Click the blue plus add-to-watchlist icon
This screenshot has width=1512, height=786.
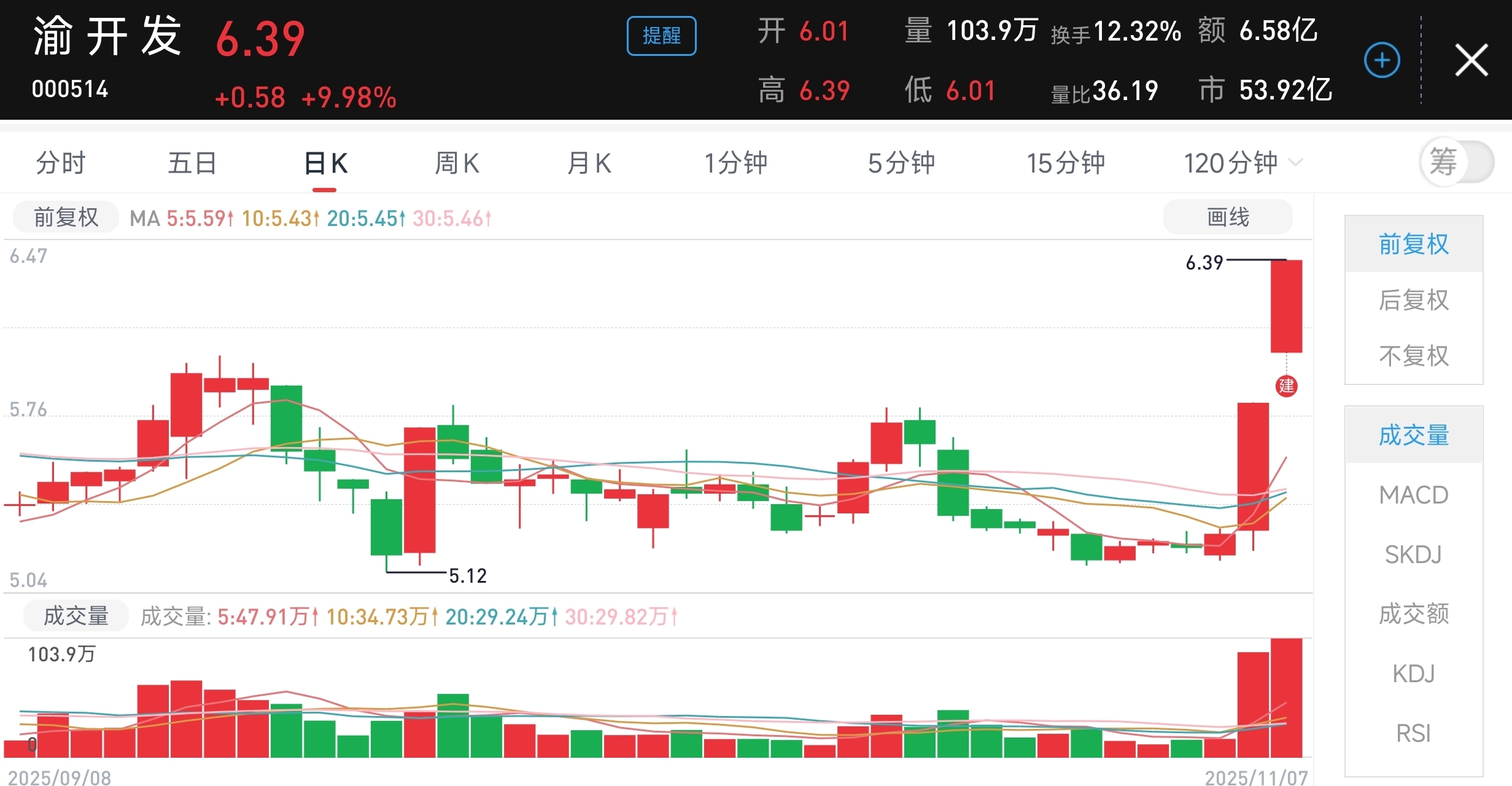[1381, 60]
